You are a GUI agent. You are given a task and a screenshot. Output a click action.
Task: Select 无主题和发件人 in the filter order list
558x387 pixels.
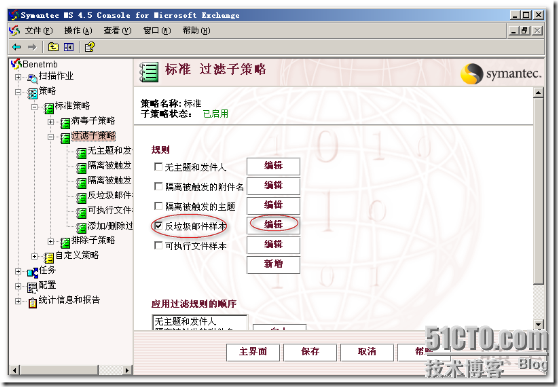pos(200,321)
